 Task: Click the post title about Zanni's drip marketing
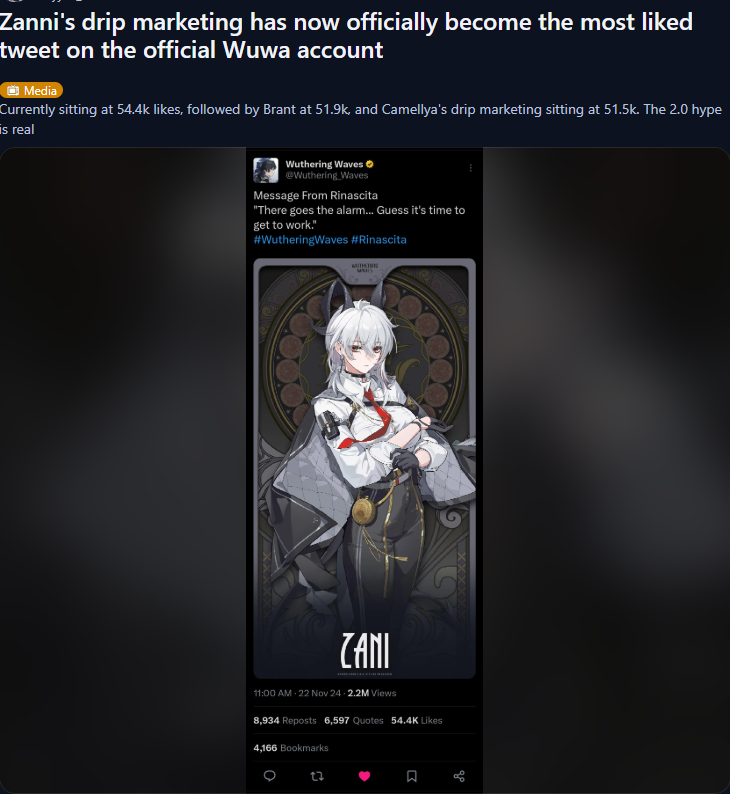(x=346, y=36)
